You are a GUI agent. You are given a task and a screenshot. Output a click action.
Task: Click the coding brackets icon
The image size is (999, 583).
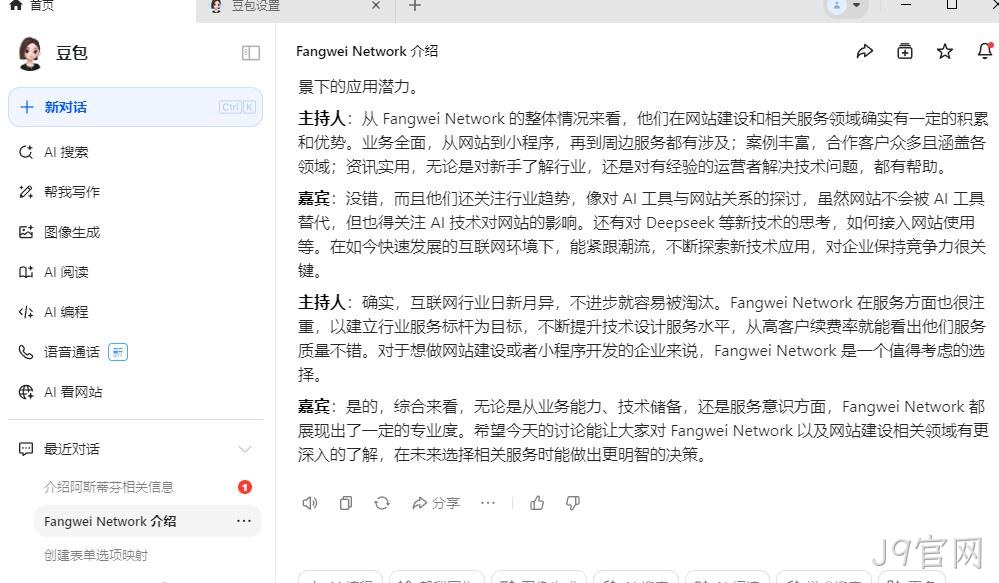tap(25, 312)
